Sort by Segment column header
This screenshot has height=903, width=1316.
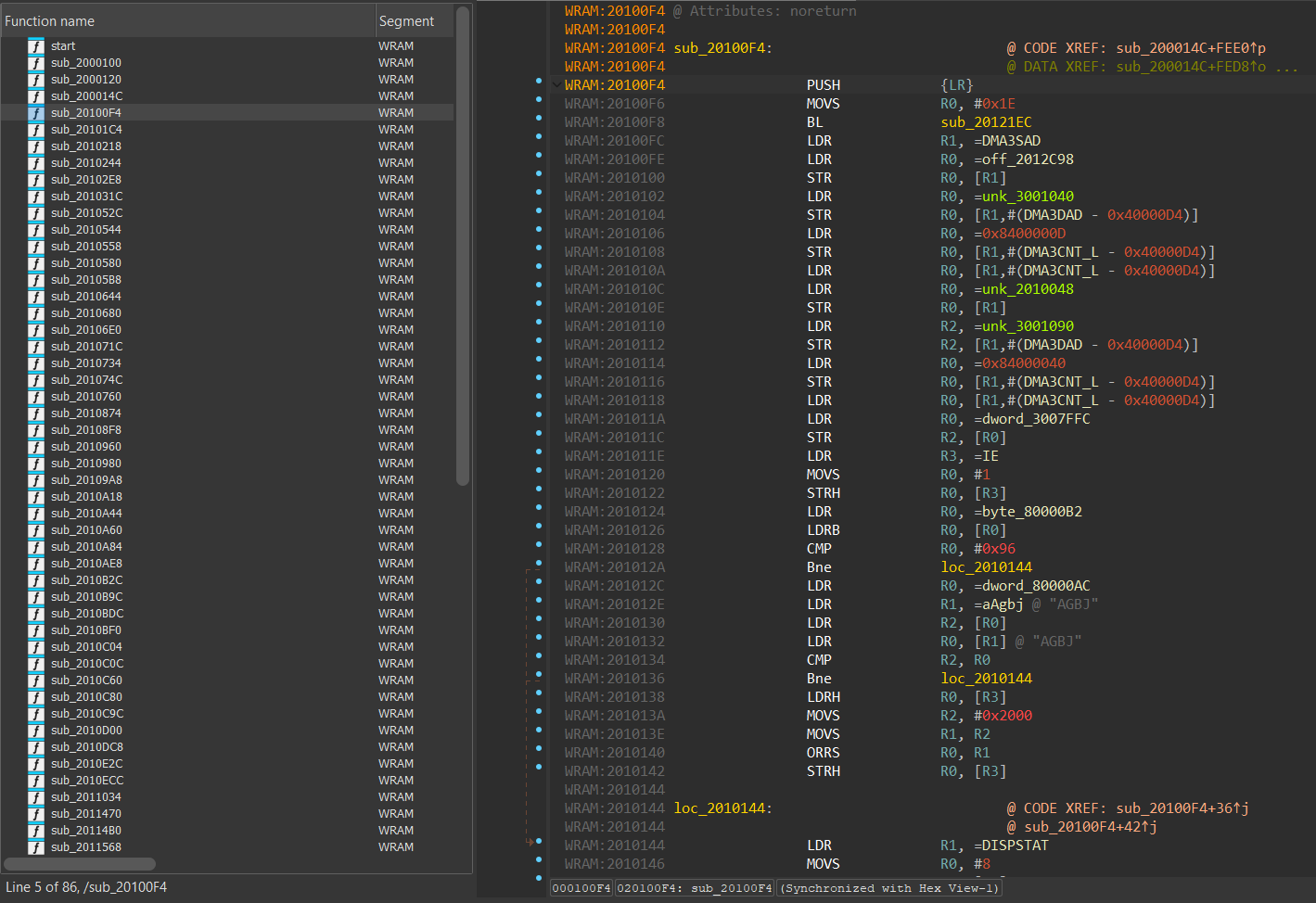pos(415,21)
